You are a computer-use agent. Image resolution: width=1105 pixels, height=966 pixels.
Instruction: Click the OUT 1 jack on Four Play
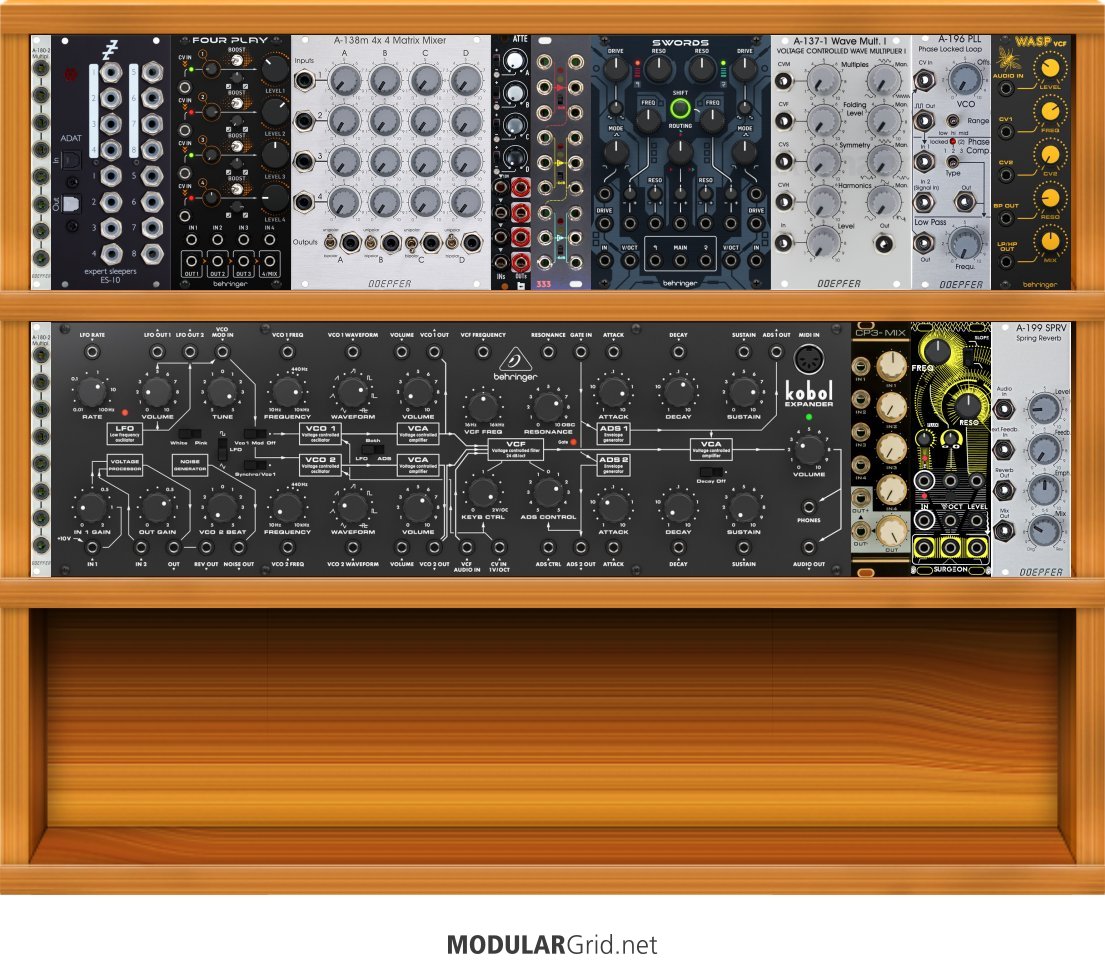pyautogui.click(x=192, y=262)
